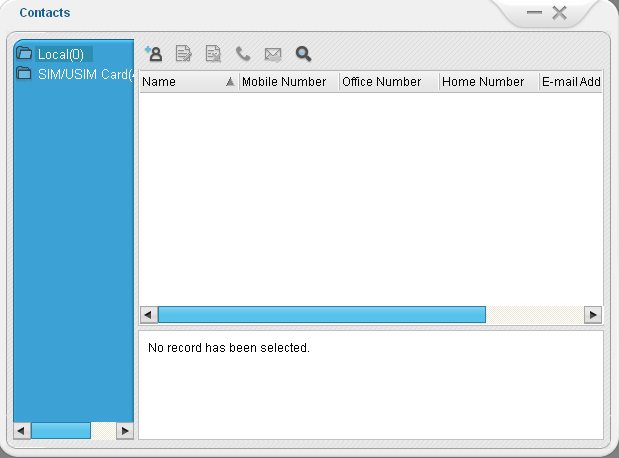Close the Contacts window
Viewport: 619px width, 458px height.
pyautogui.click(x=559, y=13)
